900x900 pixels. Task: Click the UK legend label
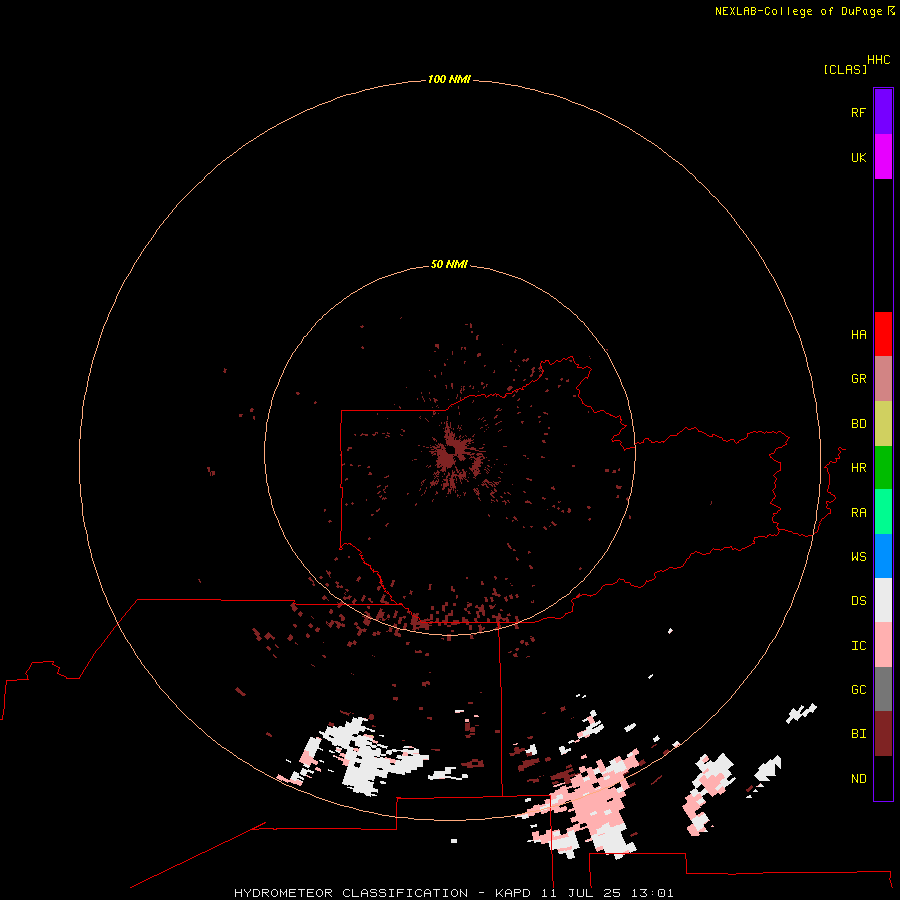point(858,157)
